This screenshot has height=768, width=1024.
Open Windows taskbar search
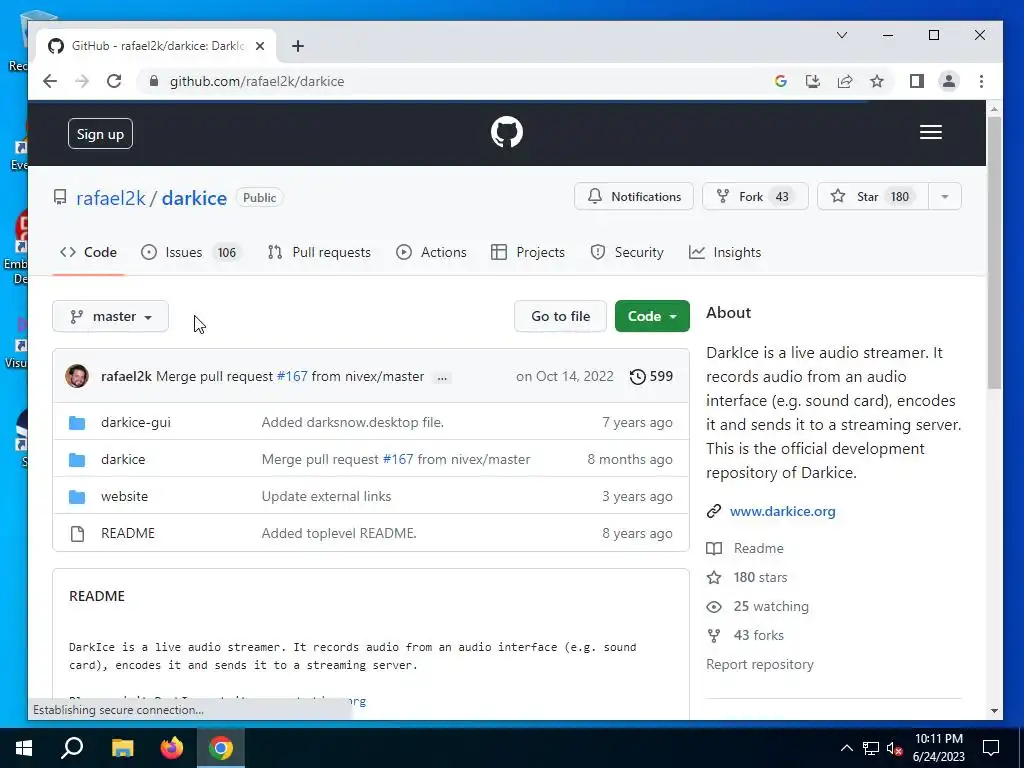[x=72, y=748]
